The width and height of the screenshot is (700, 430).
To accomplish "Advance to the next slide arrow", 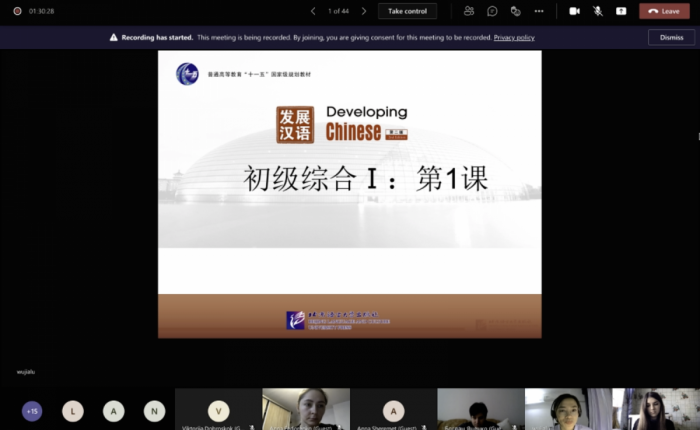I will [364, 11].
